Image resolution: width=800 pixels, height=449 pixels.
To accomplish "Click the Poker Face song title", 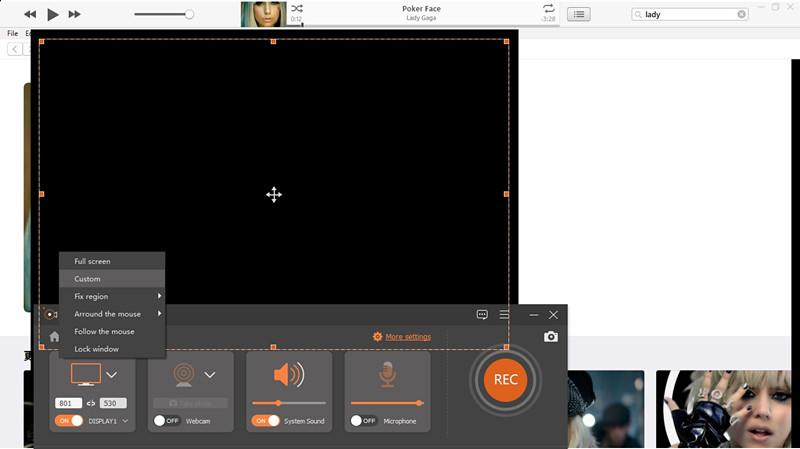I will coord(421,9).
